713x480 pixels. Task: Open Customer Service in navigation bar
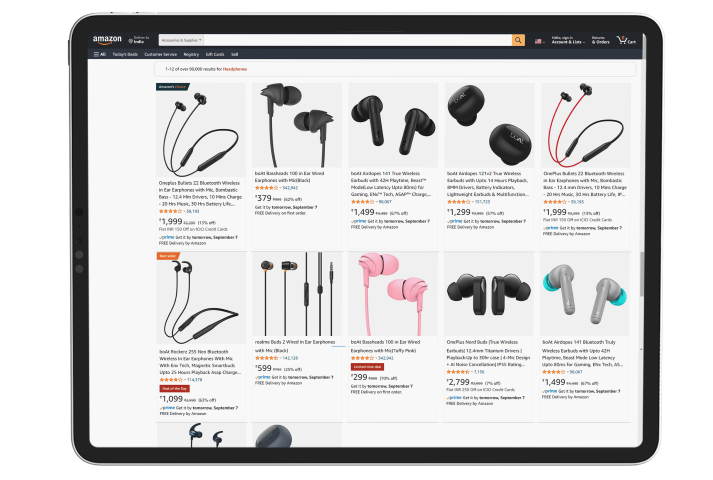coord(161,55)
